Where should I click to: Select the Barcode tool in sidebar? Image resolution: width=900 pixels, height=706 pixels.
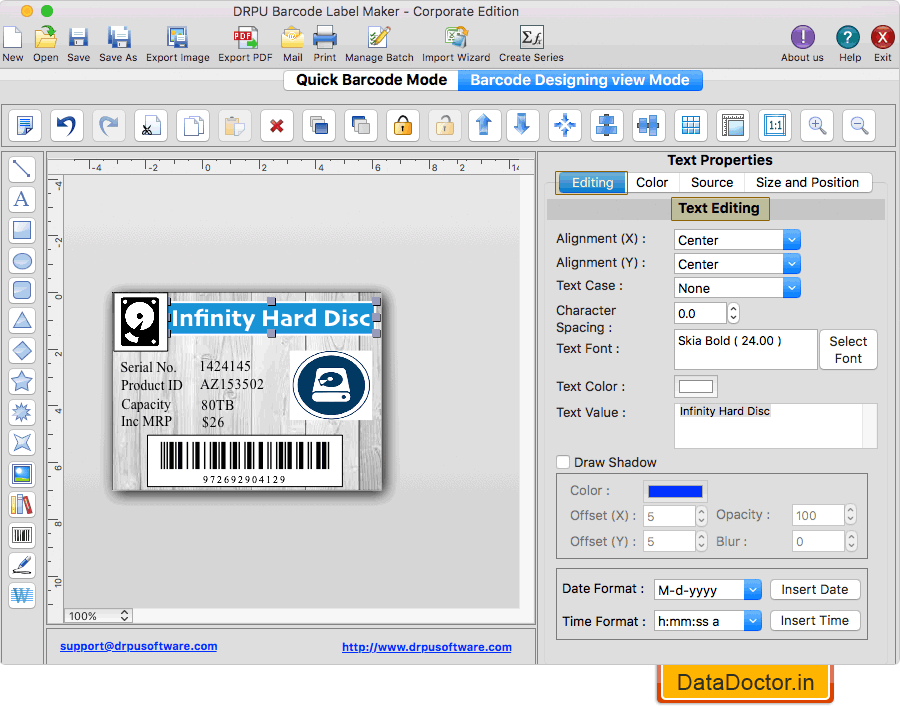click(x=22, y=535)
